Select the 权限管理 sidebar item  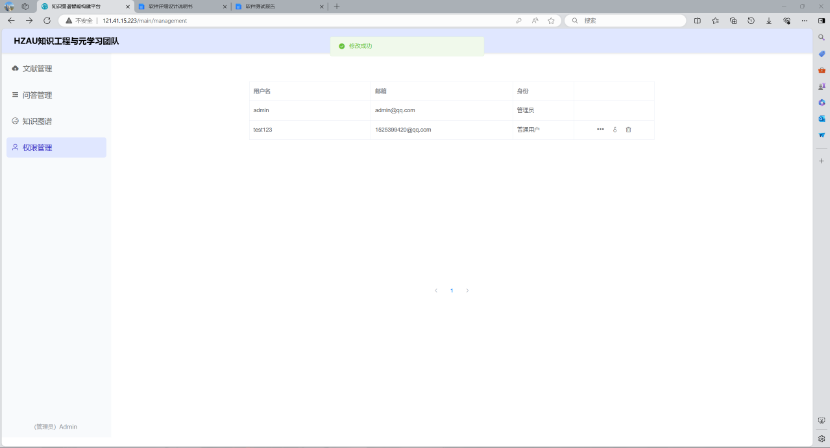point(37,147)
